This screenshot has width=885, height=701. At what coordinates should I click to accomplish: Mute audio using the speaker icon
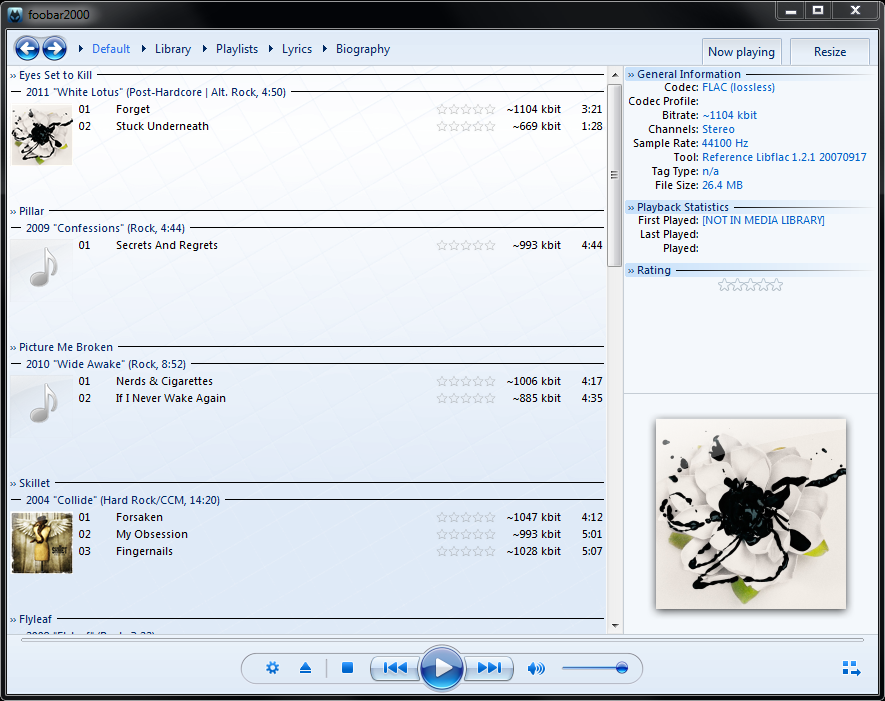click(536, 668)
